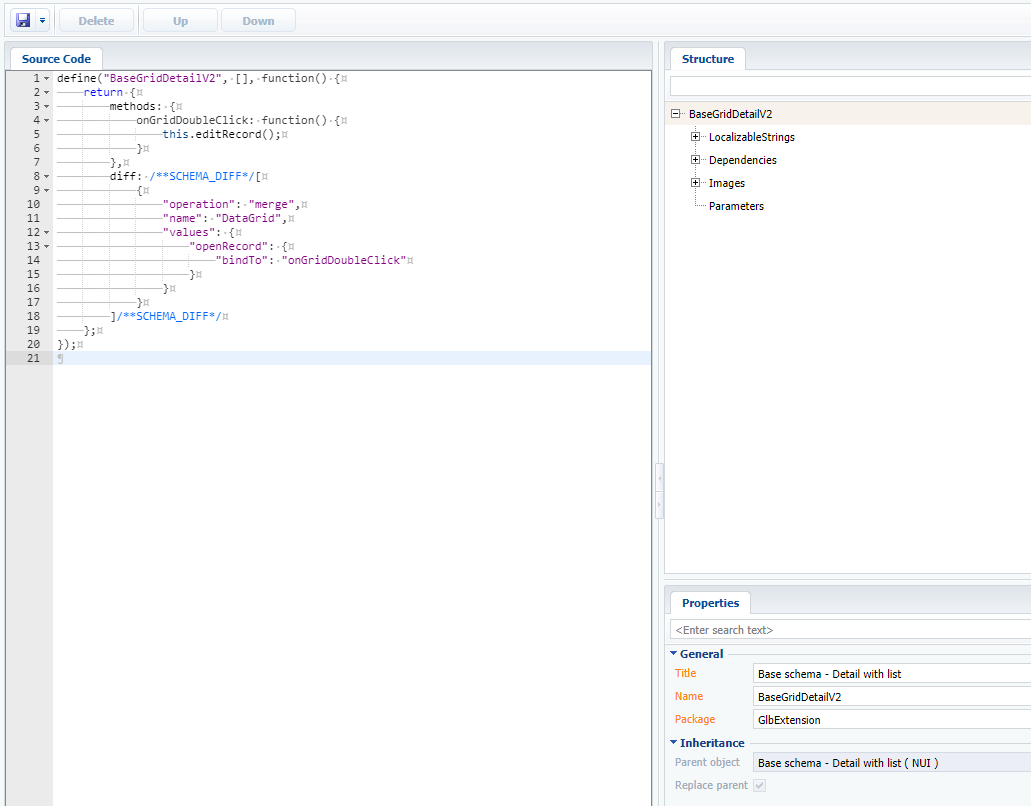
Task: Expand the LocalizableStrings tree node
Action: pyautogui.click(x=696, y=137)
